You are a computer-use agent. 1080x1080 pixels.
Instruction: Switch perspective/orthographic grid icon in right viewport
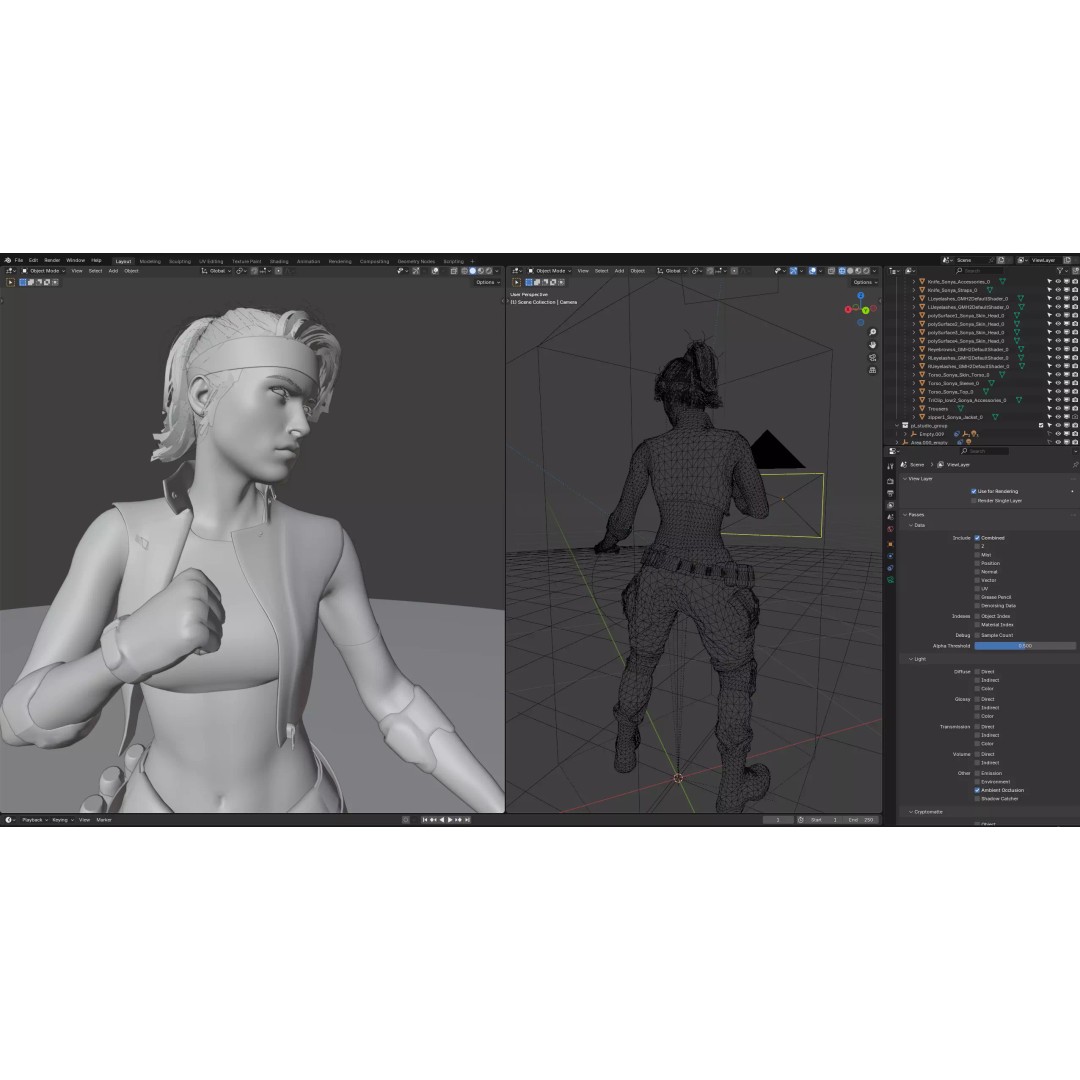[x=873, y=370]
